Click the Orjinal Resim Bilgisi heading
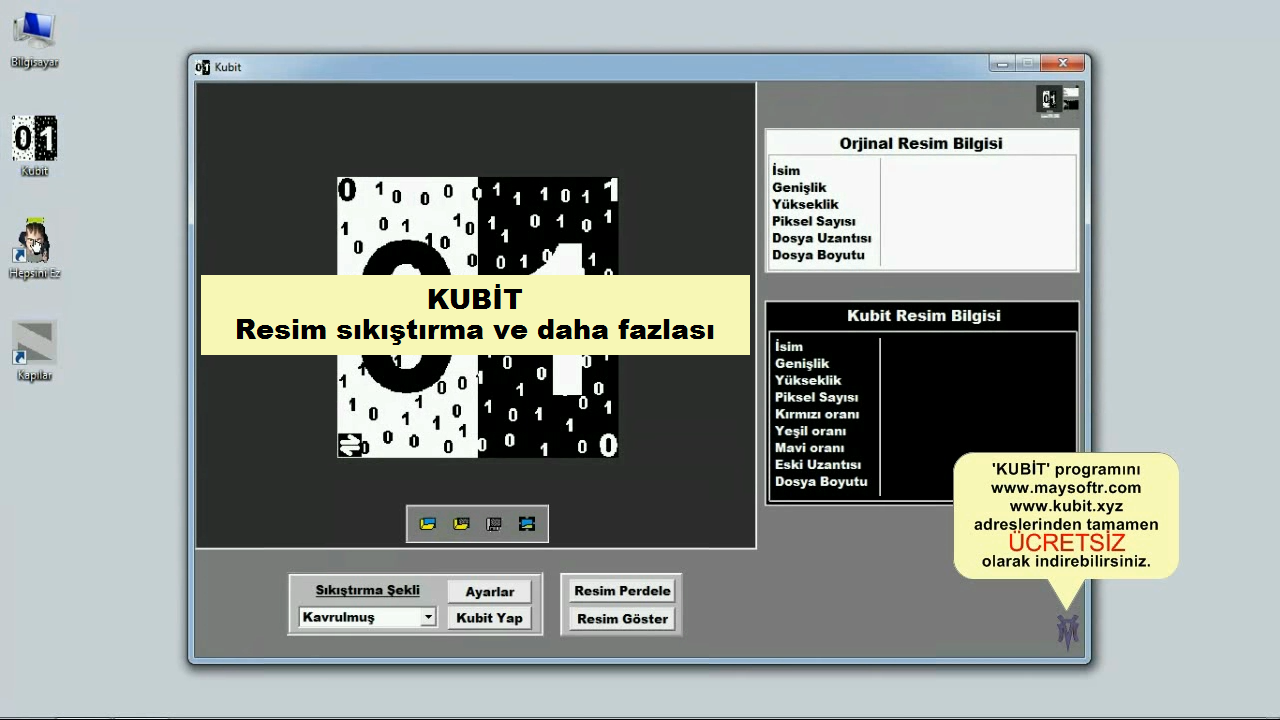 coord(921,143)
